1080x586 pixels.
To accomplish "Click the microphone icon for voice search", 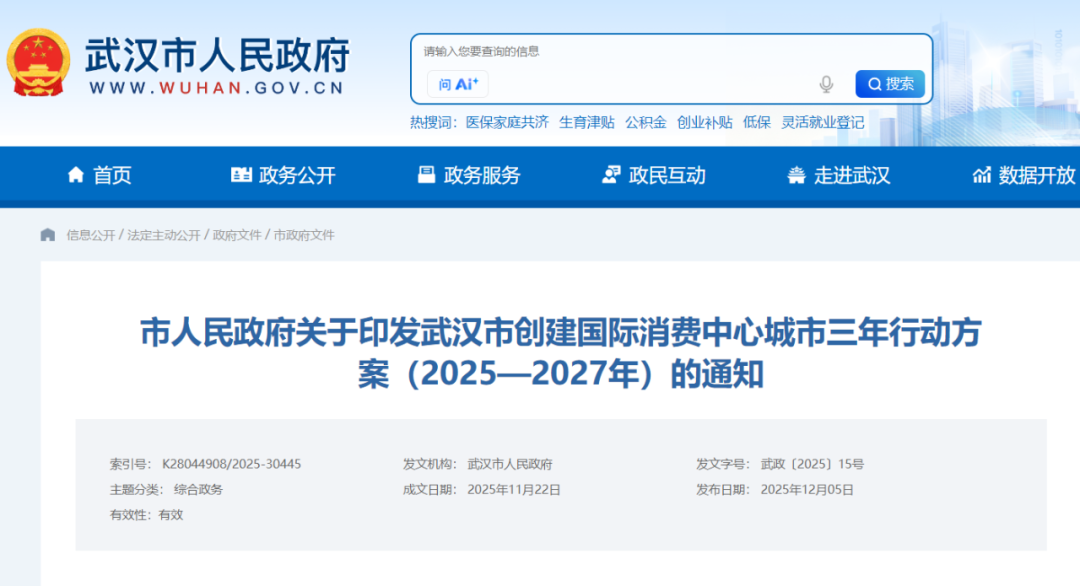I will click(824, 84).
